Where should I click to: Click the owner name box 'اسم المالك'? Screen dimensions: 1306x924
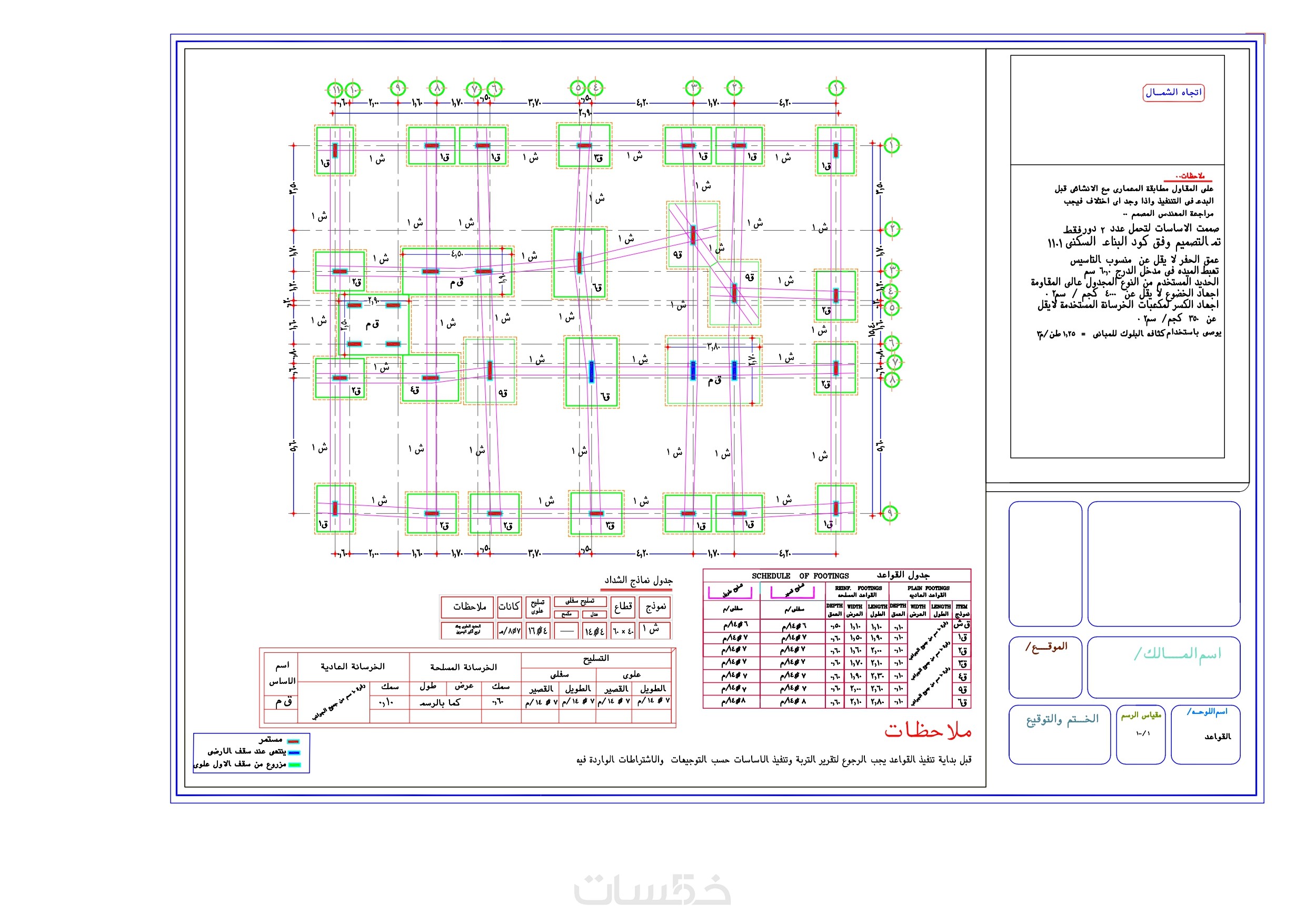[x=1163, y=667]
